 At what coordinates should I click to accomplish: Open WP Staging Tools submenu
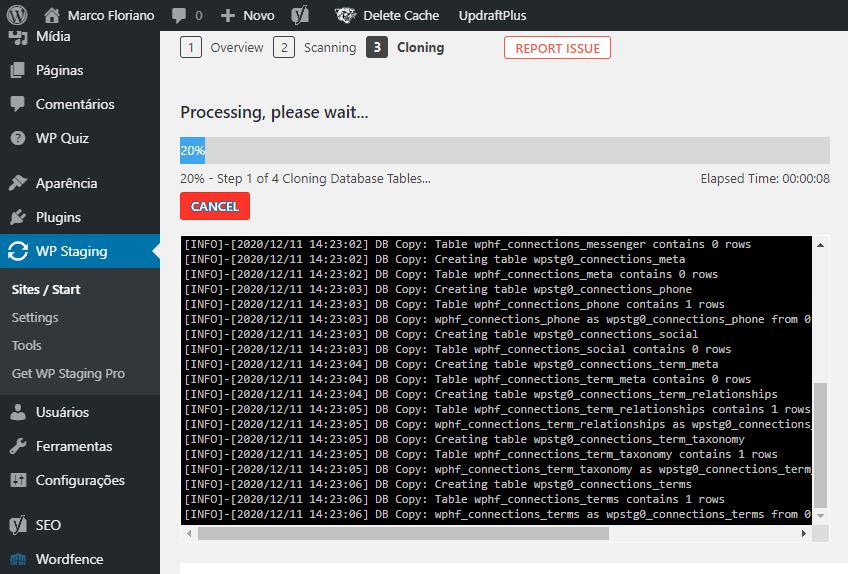tap(26, 345)
